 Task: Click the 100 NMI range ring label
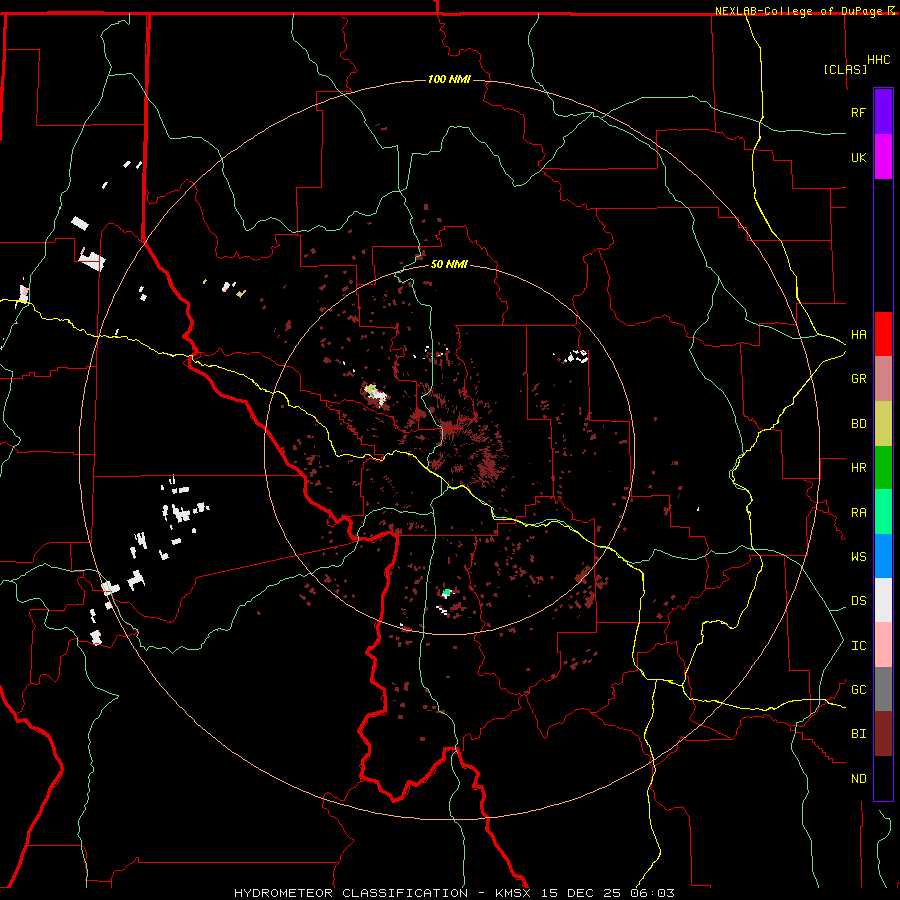point(449,79)
